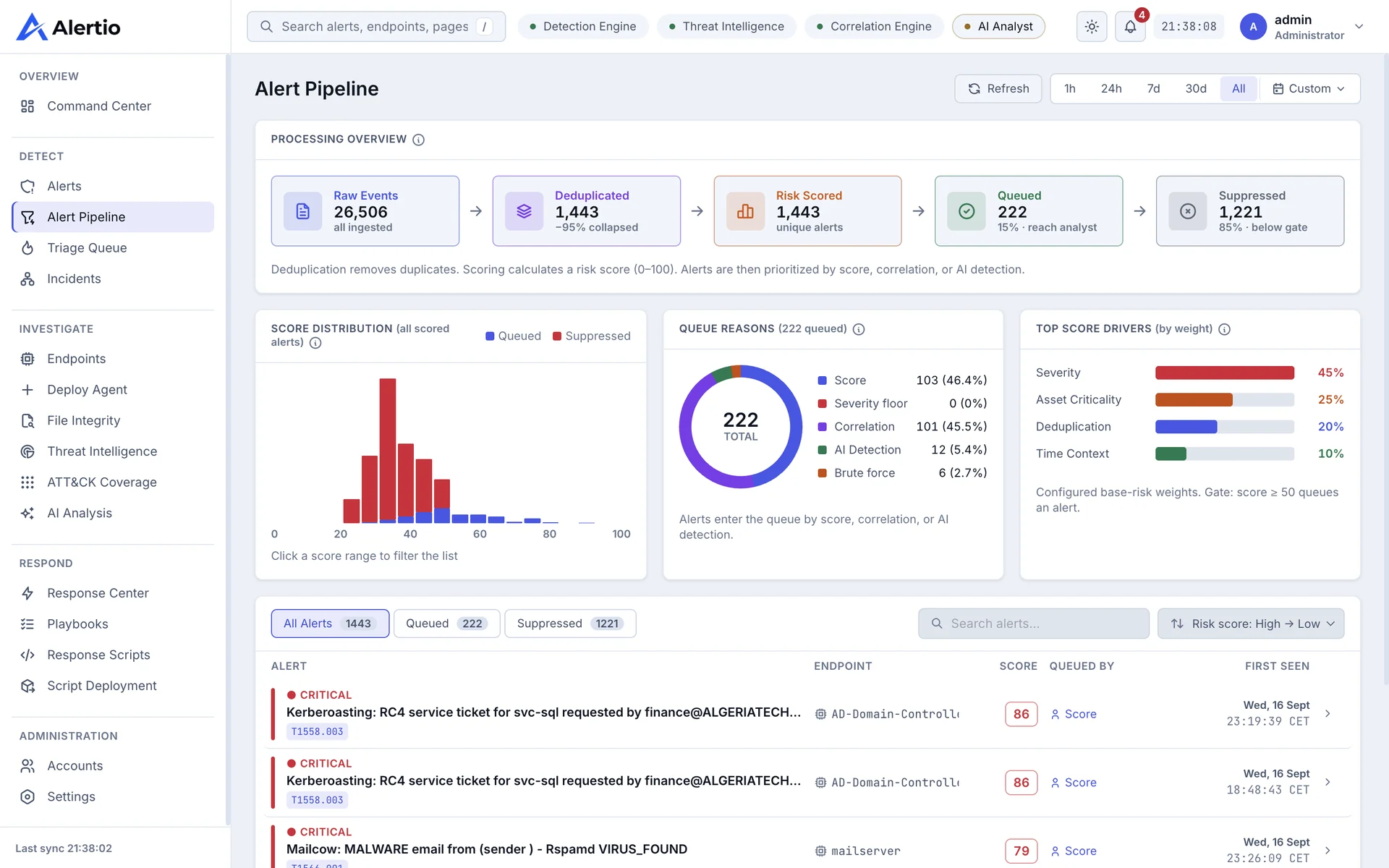This screenshot has height=868, width=1389.
Task: Open the notifications bell with badge 4
Action: pos(1130,27)
